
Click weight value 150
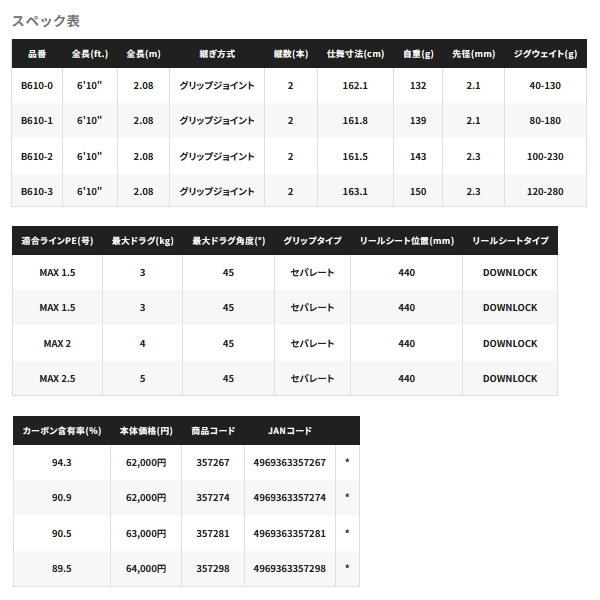coord(418,192)
